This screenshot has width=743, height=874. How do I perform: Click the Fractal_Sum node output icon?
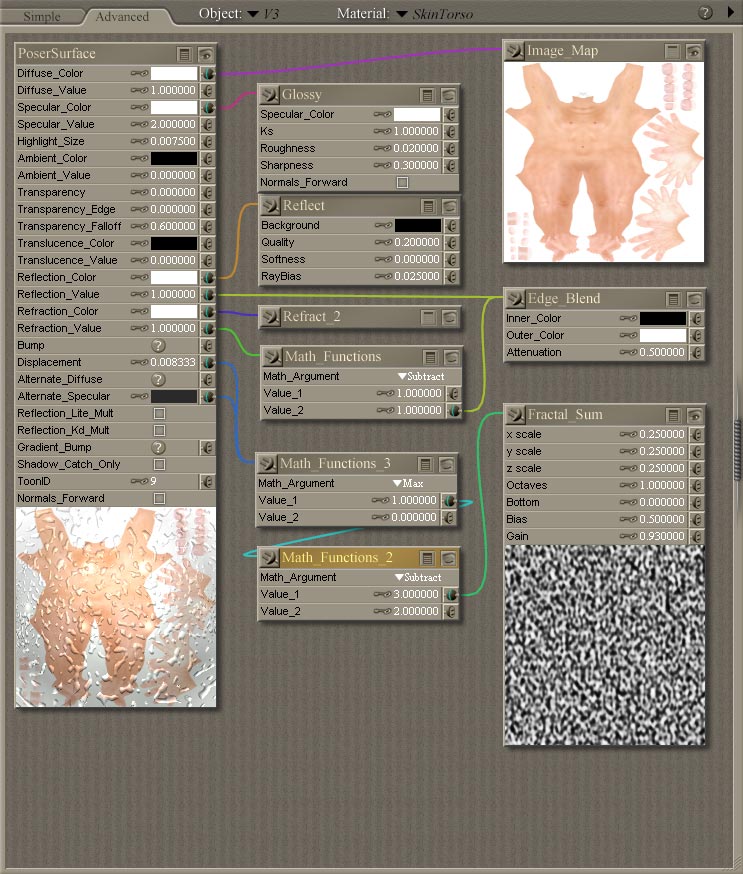[x=516, y=415]
